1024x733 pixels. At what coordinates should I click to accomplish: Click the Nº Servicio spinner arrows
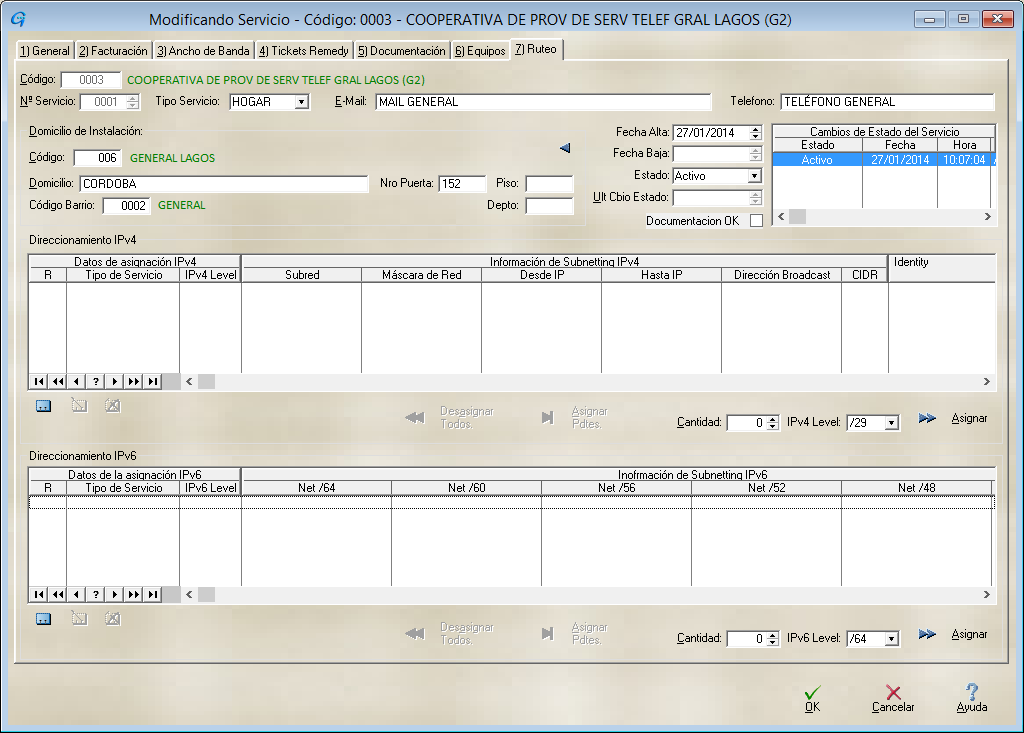pyautogui.click(x=133, y=102)
